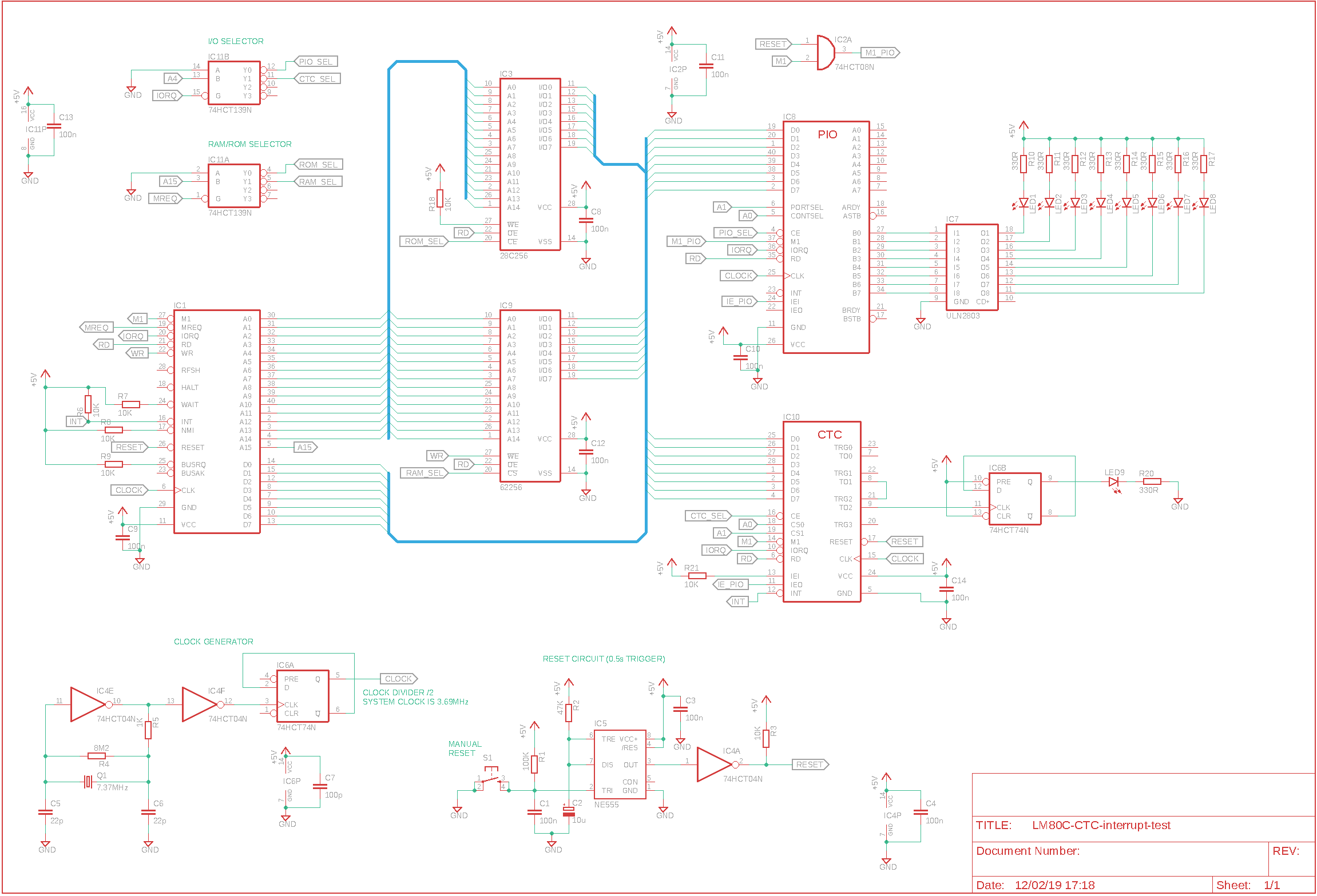
Task: Click the title field LM80C-CTC-interrupt-test
Action: pyautogui.click(x=1101, y=825)
